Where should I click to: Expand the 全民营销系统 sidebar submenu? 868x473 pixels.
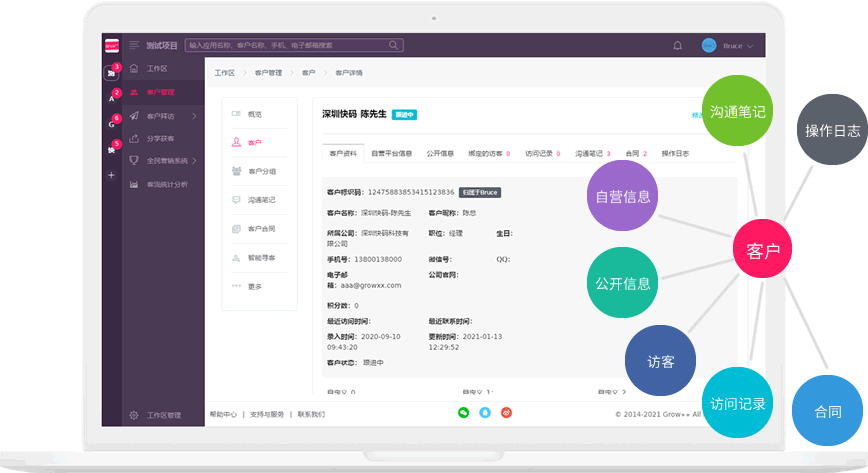pos(194,160)
